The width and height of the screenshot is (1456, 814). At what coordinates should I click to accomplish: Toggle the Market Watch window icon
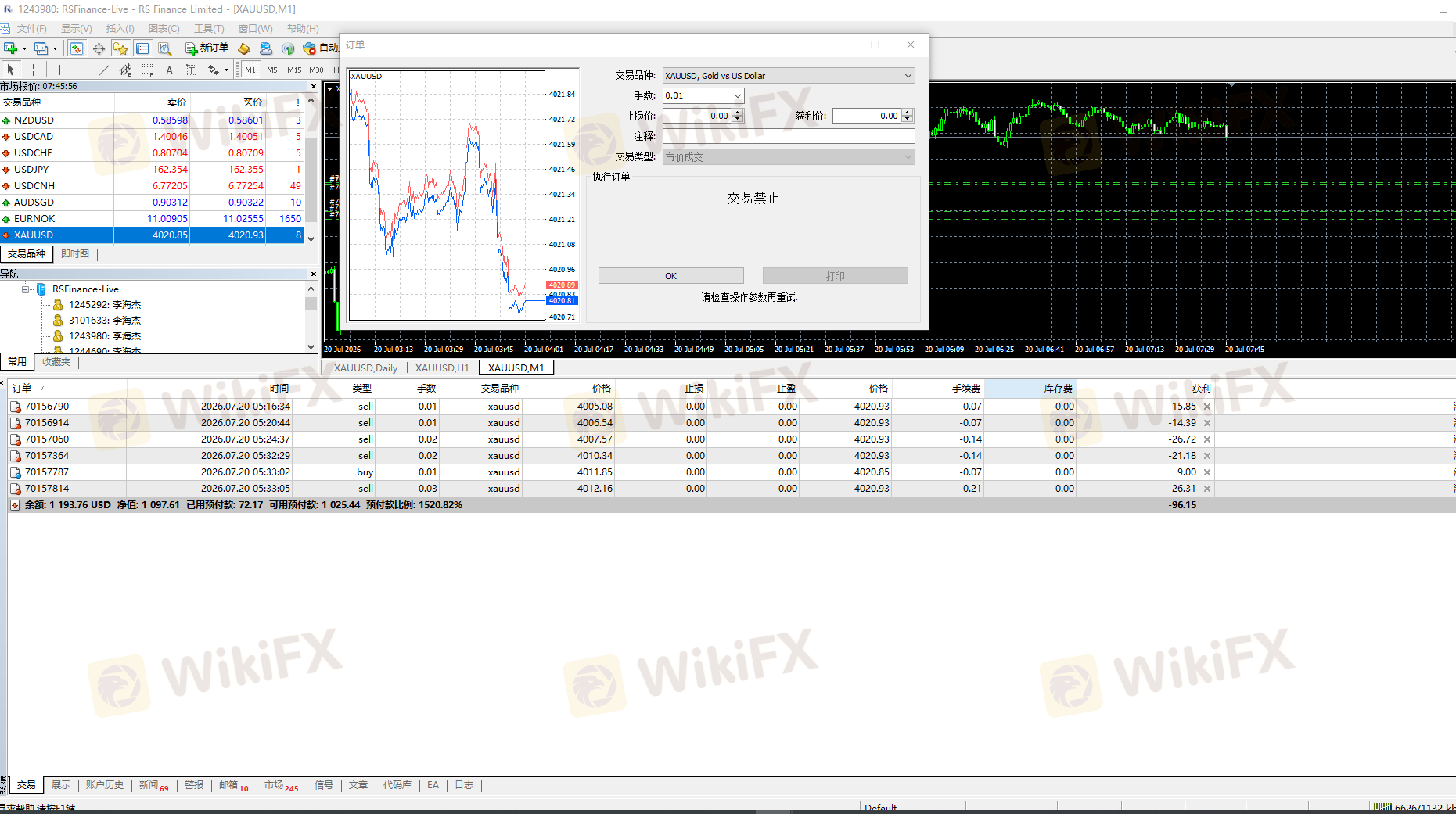76,48
